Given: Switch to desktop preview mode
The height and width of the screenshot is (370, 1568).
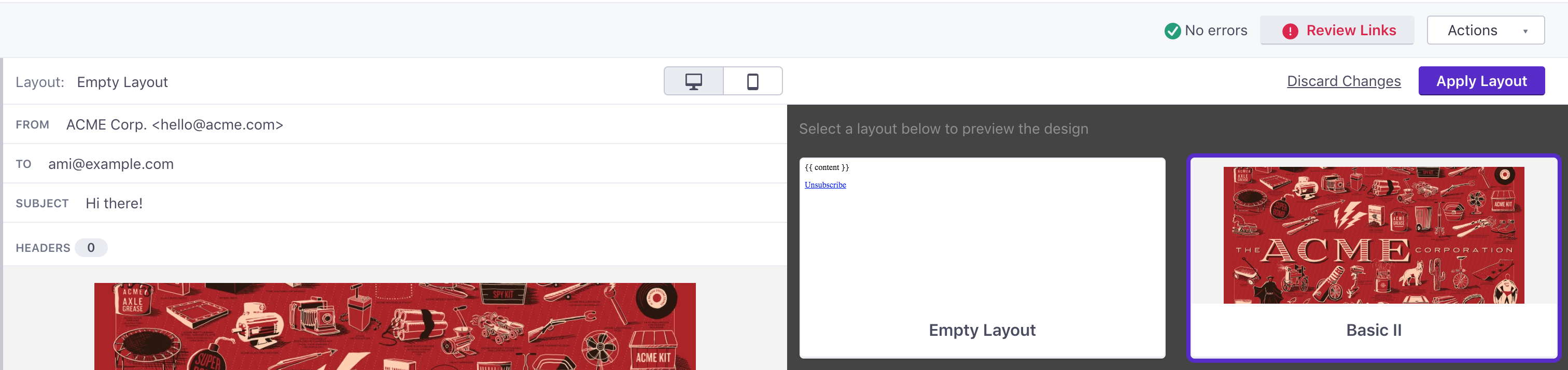Looking at the screenshot, I should [693, 81].
